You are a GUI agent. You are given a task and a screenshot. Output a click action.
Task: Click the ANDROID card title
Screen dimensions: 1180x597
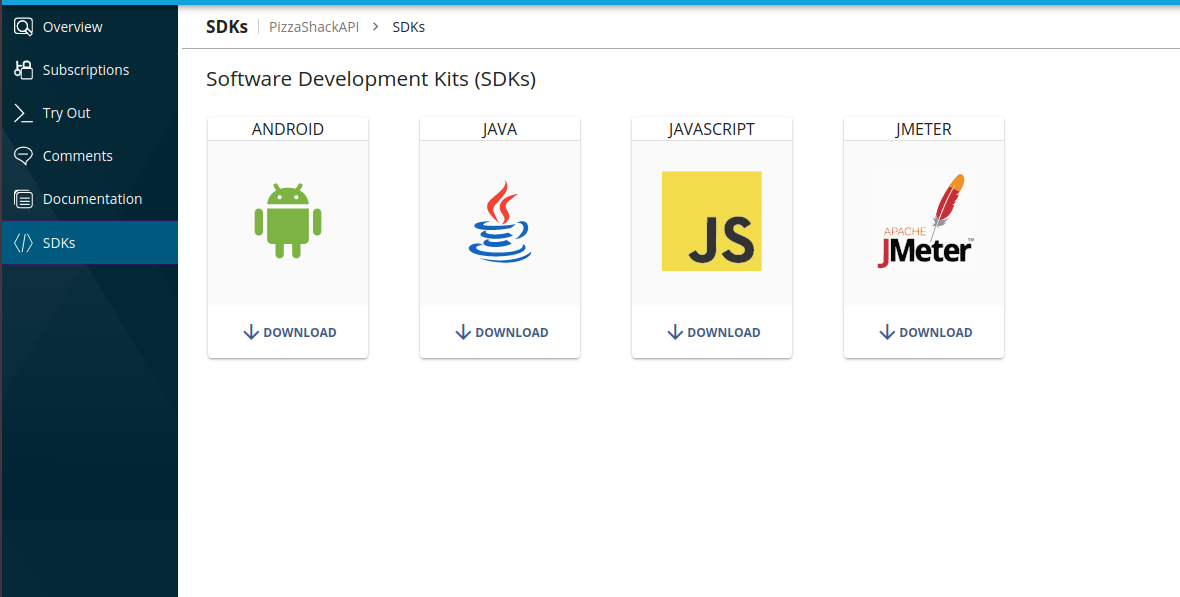(288, 129)
